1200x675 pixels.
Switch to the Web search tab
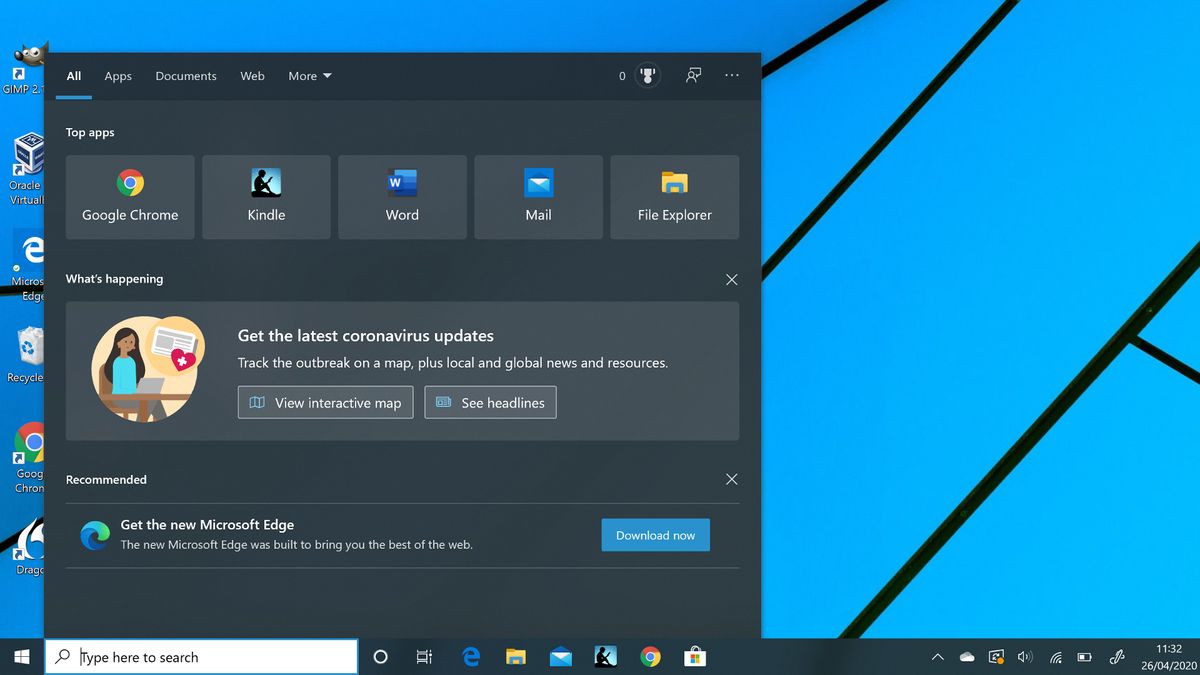pyautogui.click(x=252, y=76)
